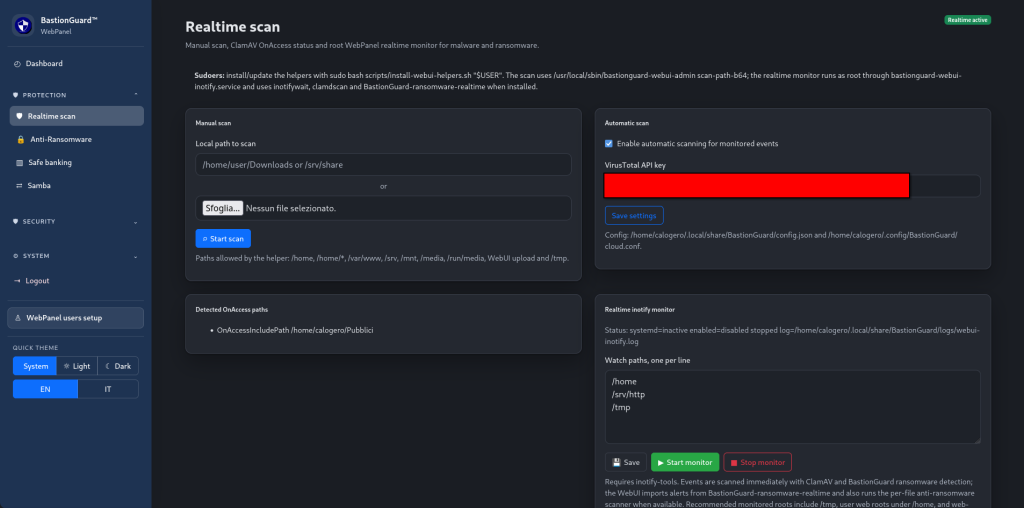1024x508 pixels.
Task: Click the Anti-Ransomware lock icon
Action: pos(21,139)
